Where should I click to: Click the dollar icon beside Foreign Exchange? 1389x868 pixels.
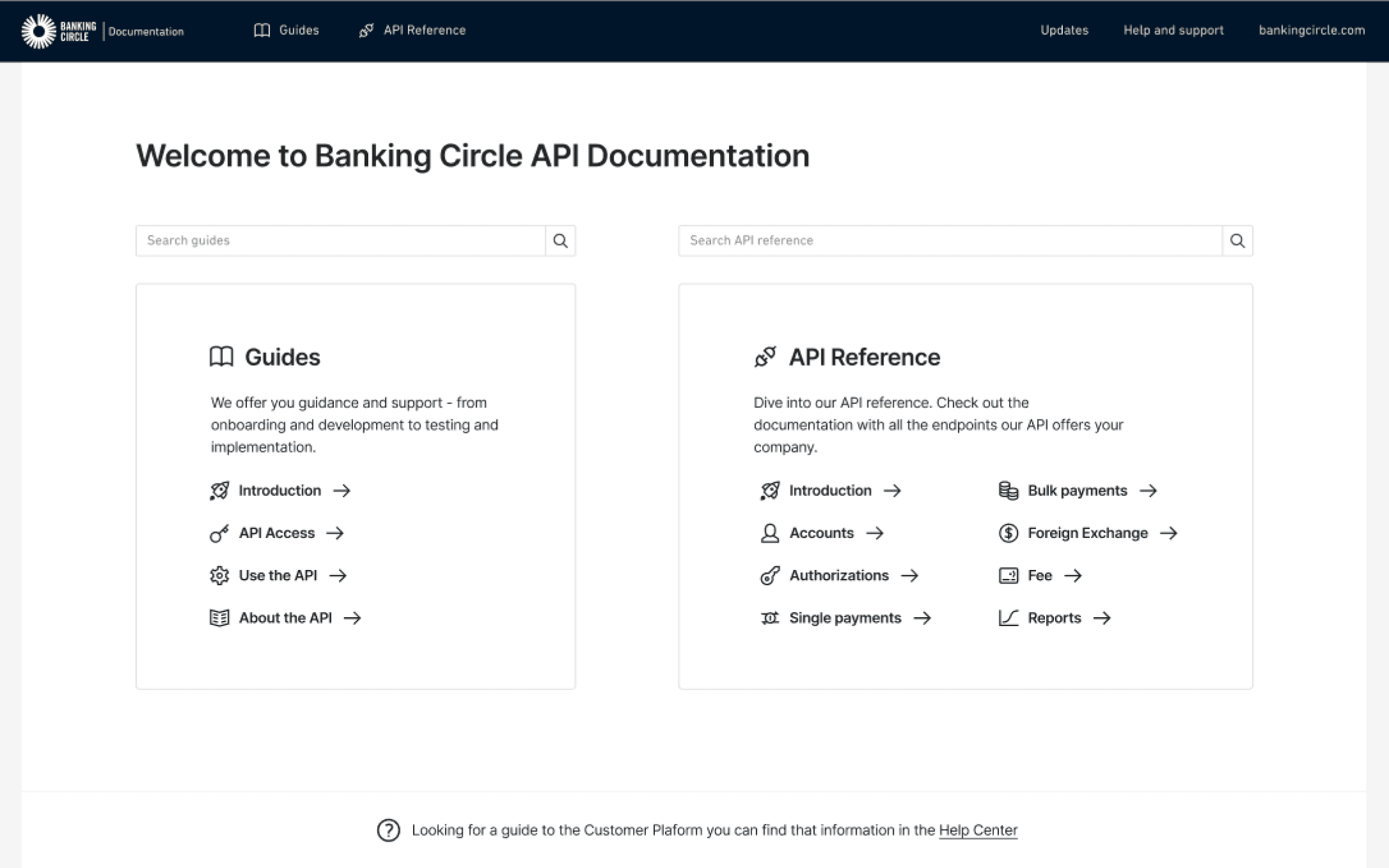[x=1008, y=534]
